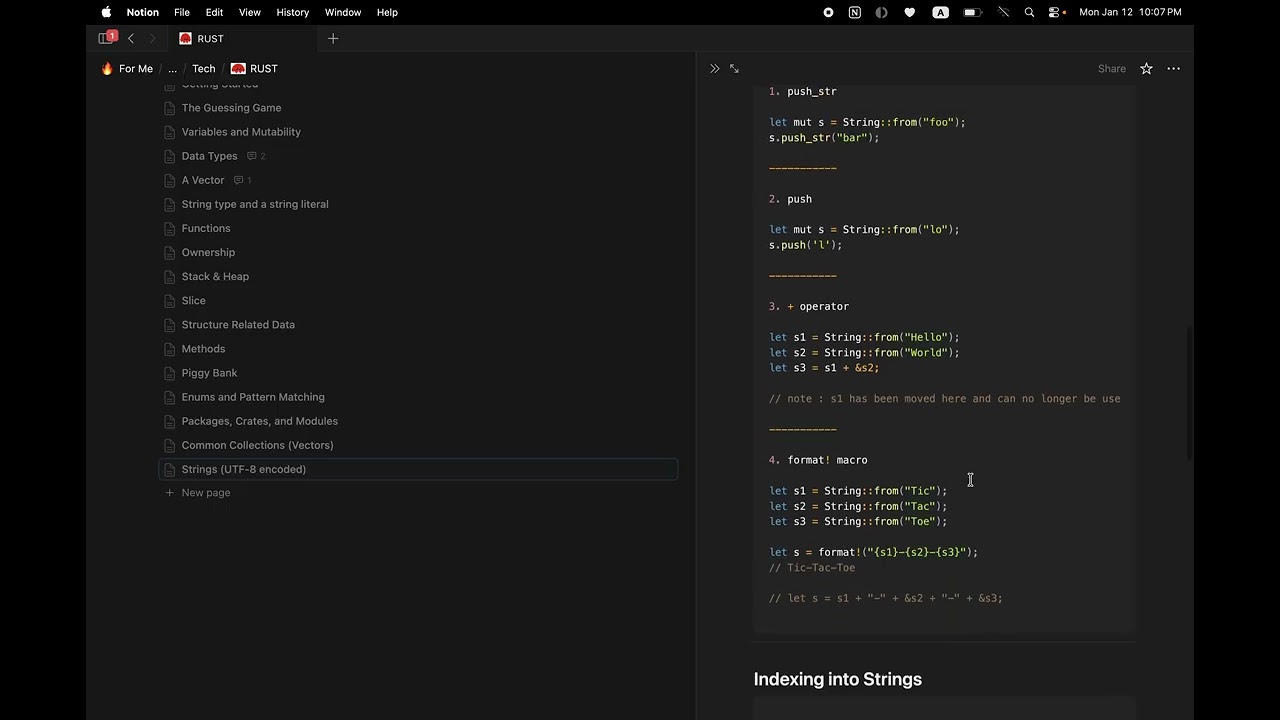Screen dimensions: 1280x720
Task: Open a new tab with plus icon
Action: [333, 38]
